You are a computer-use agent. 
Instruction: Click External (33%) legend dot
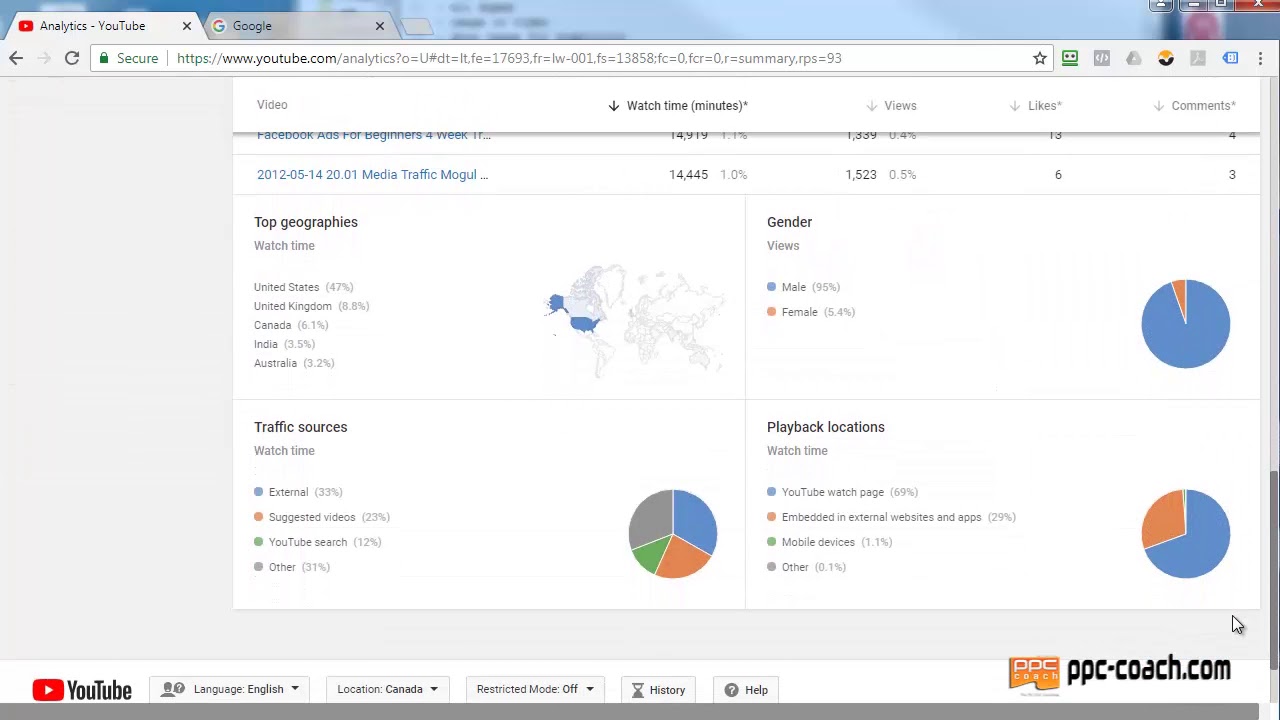[x=258, y=492]
